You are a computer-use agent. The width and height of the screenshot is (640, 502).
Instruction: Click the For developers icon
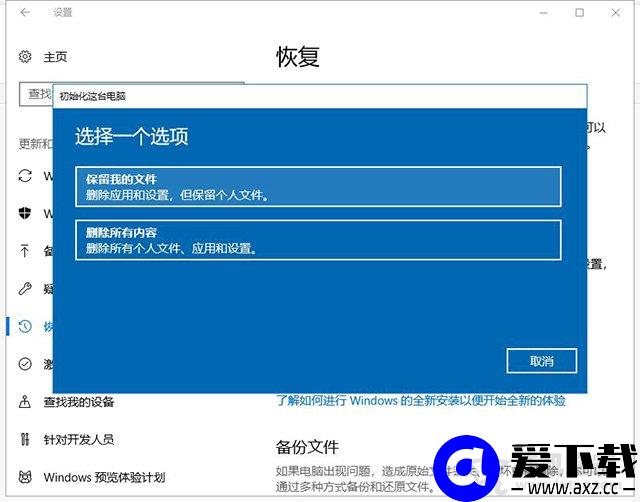pyautogui.click(x=25, y=439)
